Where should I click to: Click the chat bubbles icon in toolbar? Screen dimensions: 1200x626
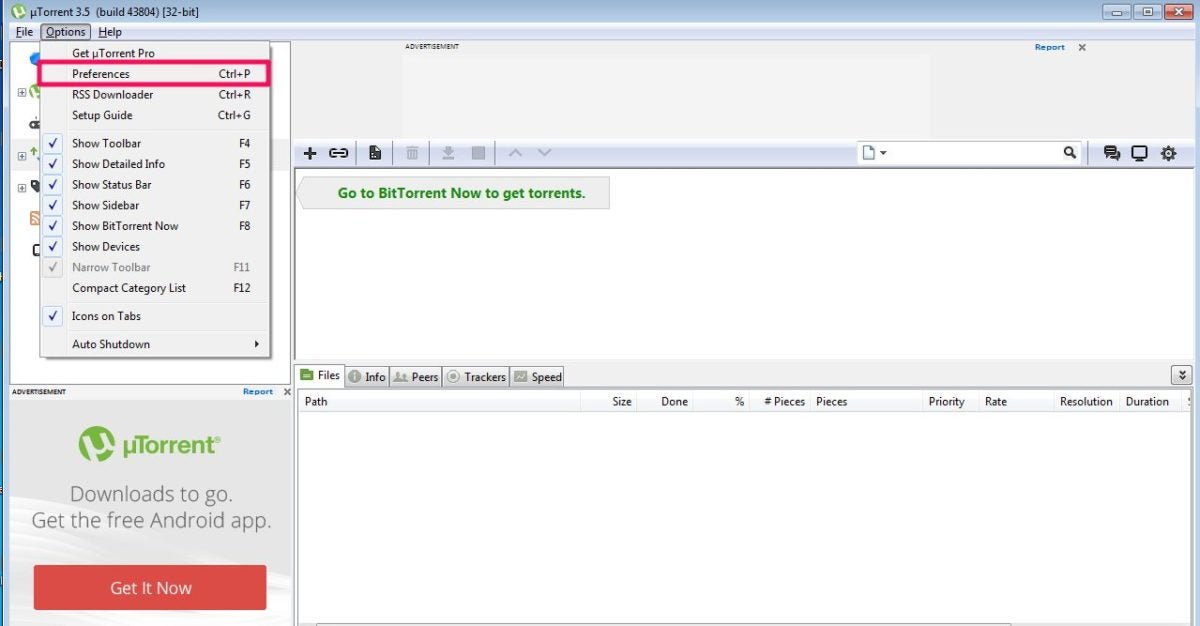click(1111, 153)
